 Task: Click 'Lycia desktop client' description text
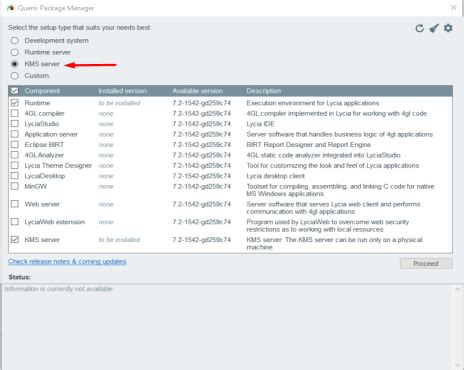tap(275, 176)
